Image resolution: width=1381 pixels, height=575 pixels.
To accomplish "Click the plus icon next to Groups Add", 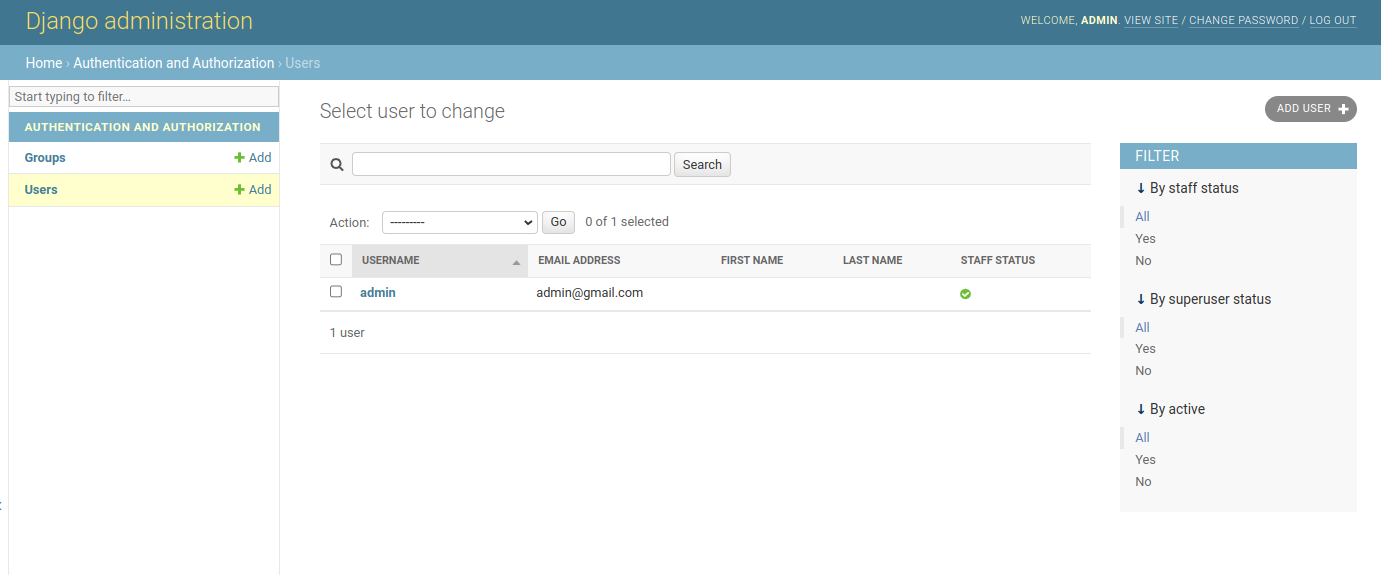I will (239, 158).
